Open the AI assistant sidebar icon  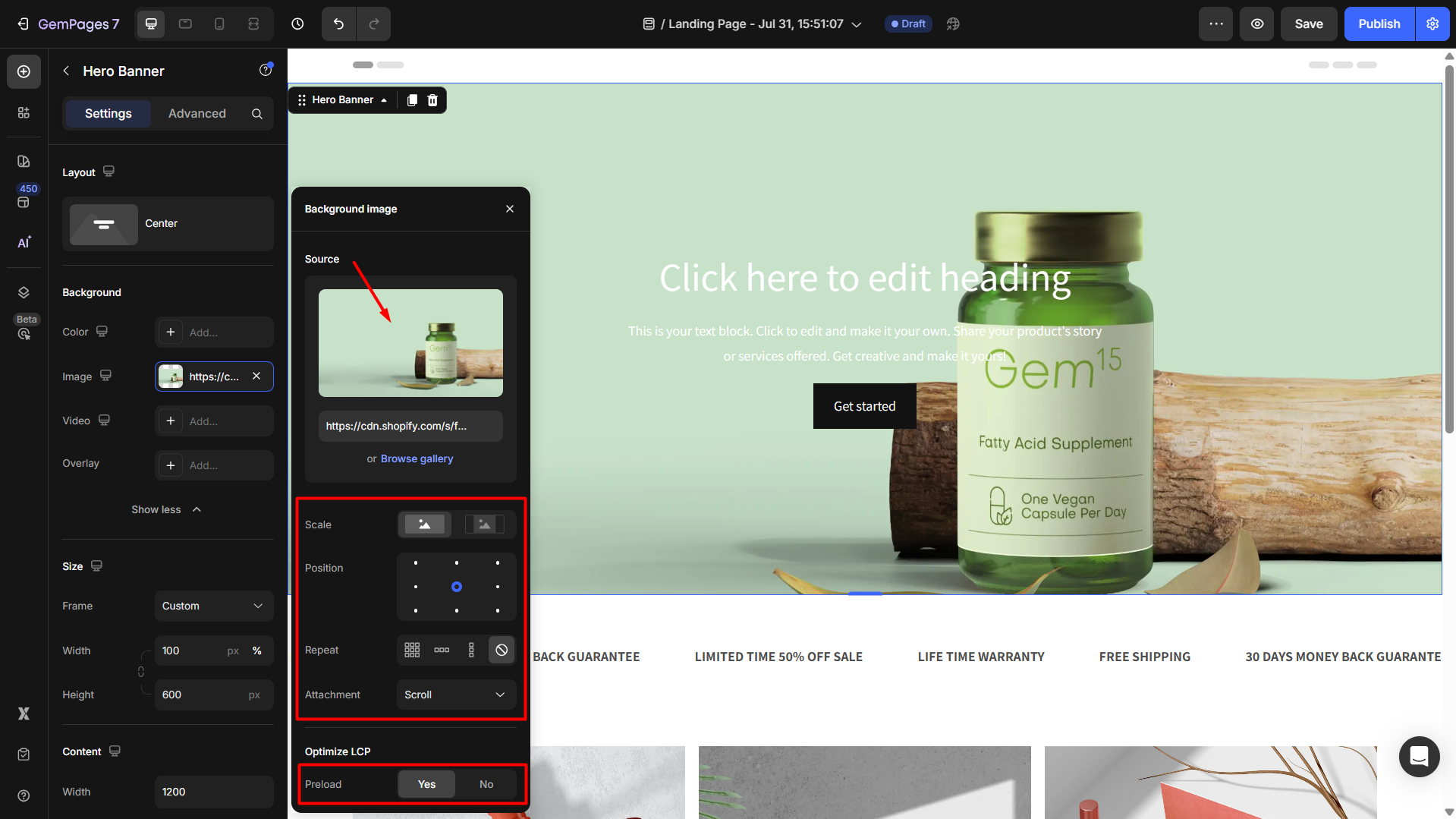click(x=24, y=242)
